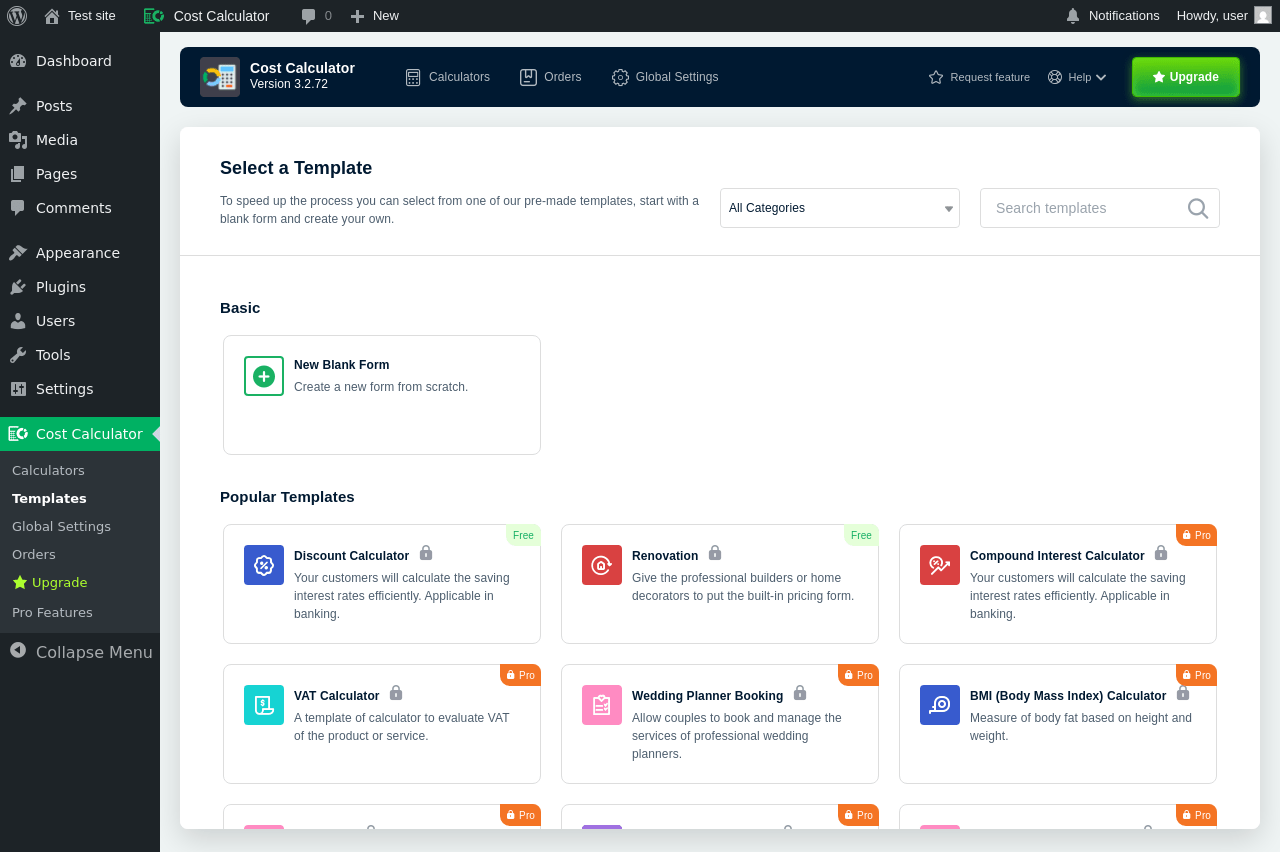
Task: Click the Free badge on Discount Calculator
Action: [x=523, y=535]
